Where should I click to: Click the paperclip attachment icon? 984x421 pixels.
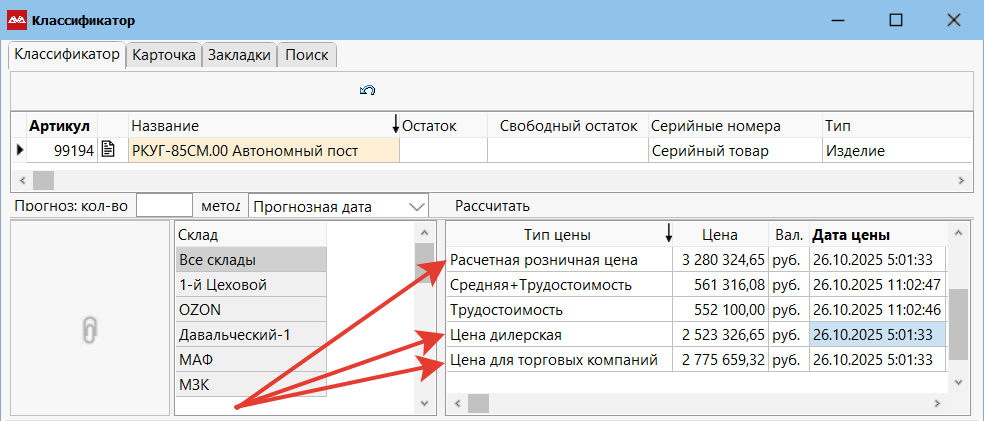click(x=91, y=334)
